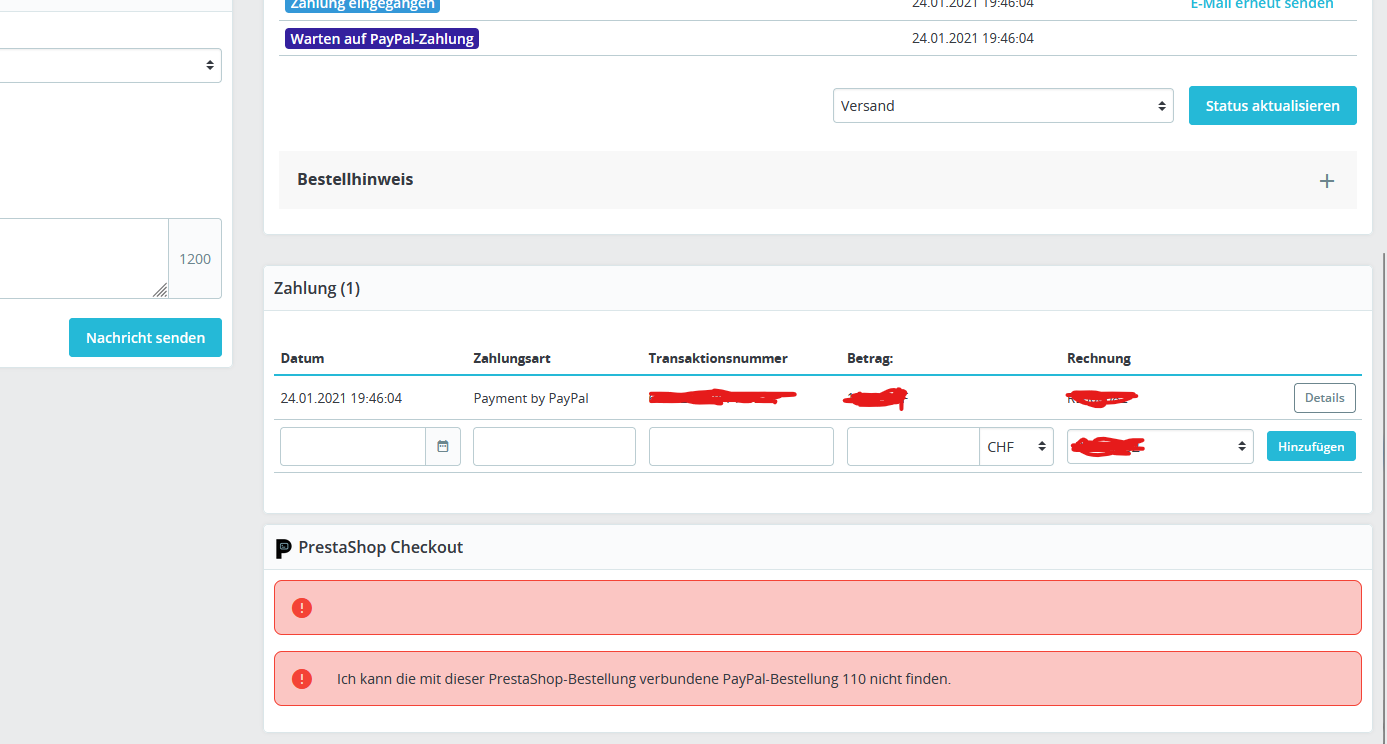This screenshot has height=744, width=1387.
Task: Focus the Zahlungsart input field
Action: click(x=554, y=446)
